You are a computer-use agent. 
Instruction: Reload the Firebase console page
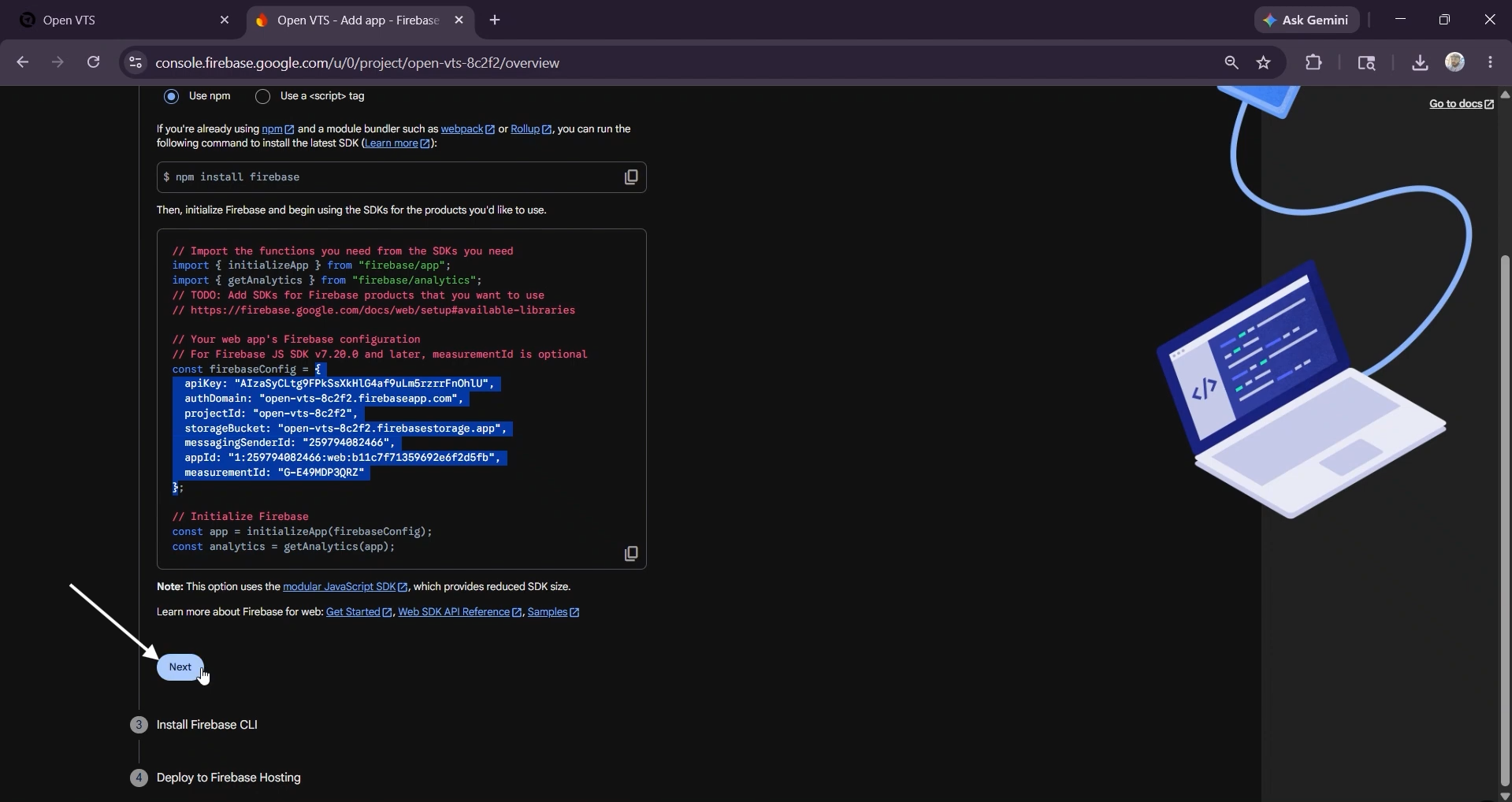click(93, 62)
